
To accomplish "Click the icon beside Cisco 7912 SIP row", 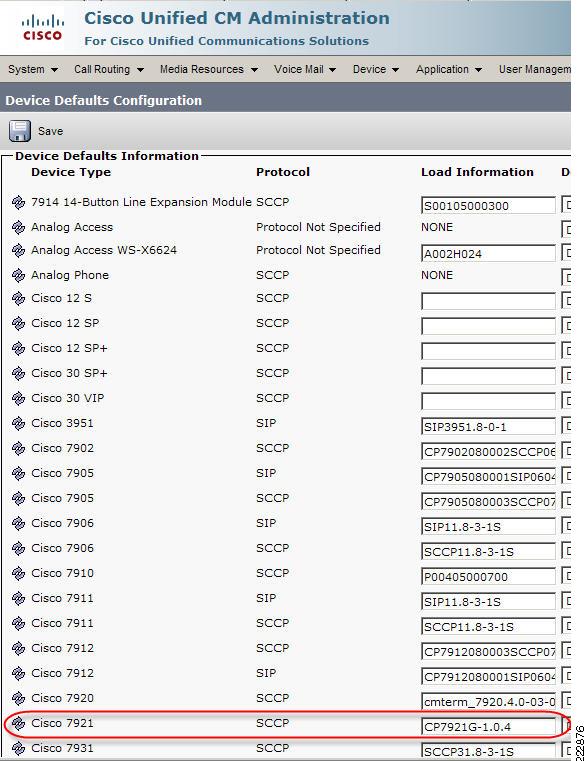I will point(18,673).
